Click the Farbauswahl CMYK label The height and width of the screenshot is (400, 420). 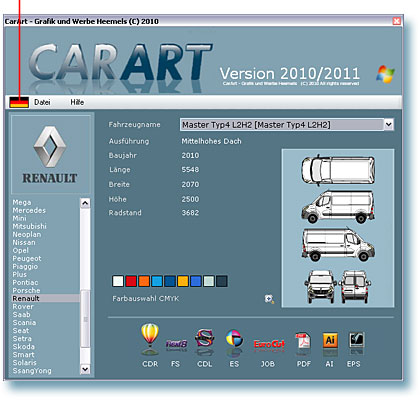tap(145, 298)
